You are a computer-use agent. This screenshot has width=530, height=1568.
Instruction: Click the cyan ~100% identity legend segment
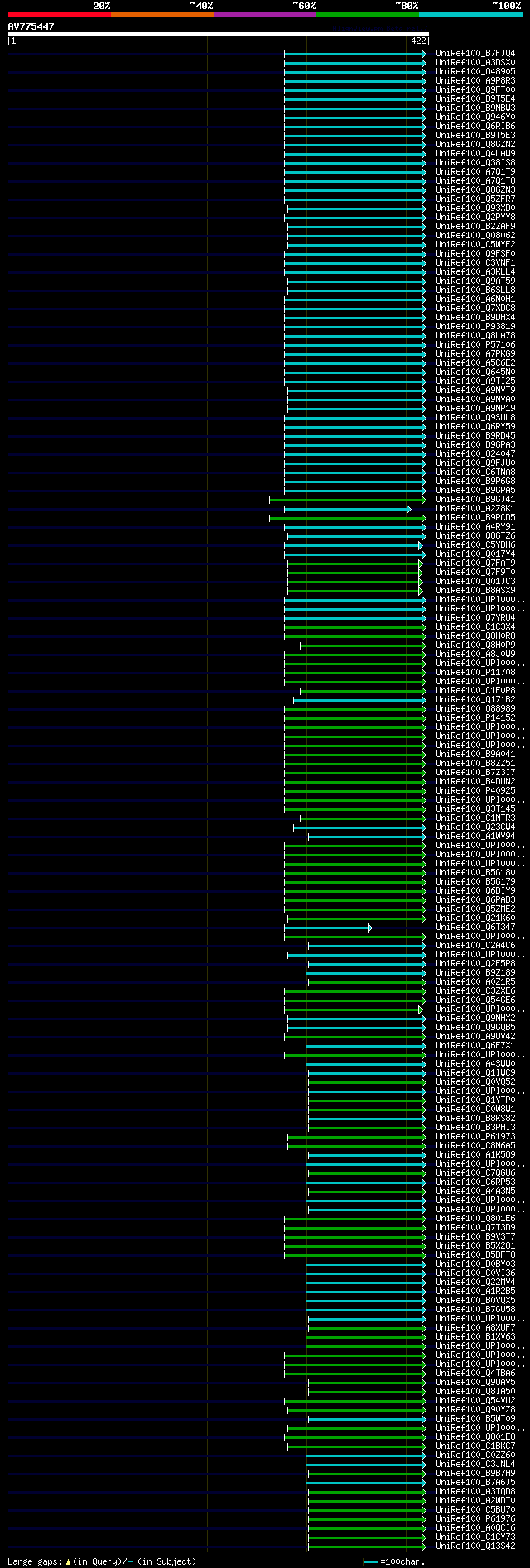pyautogui.click(x=470, y=15)
